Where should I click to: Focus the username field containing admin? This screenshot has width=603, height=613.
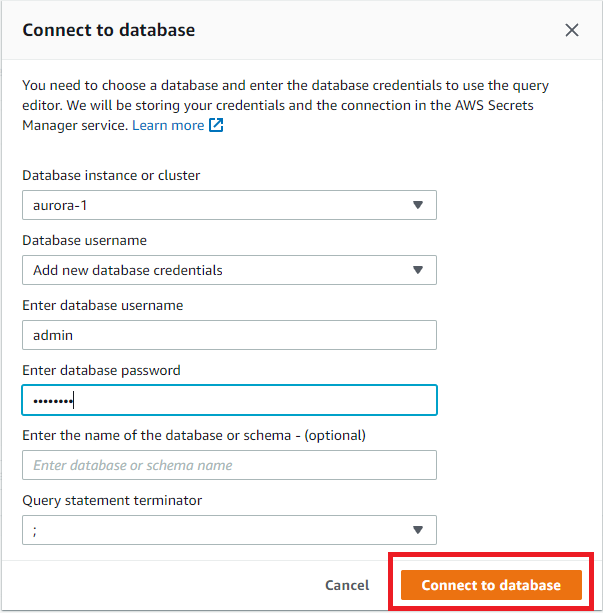click(x=229, y=335)
